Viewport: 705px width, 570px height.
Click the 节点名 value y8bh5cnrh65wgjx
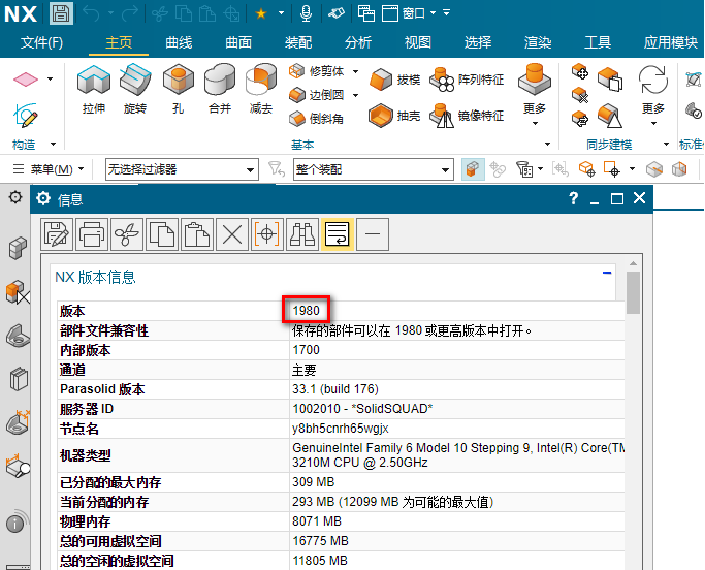point(340,428)
